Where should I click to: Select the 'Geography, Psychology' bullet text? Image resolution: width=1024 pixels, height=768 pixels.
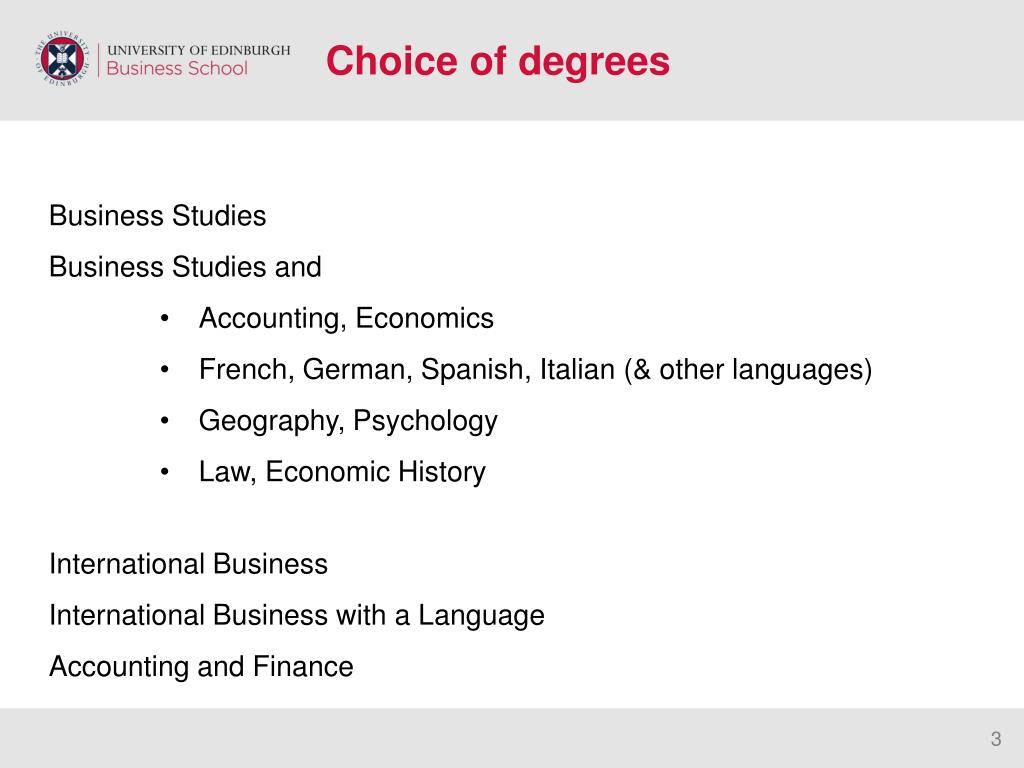(348, 421)
